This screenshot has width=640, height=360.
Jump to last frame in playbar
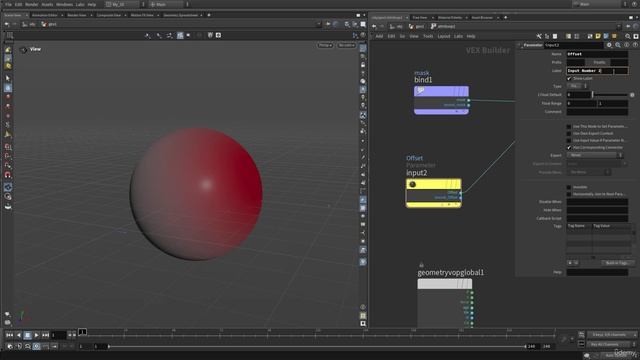[45, 335]
